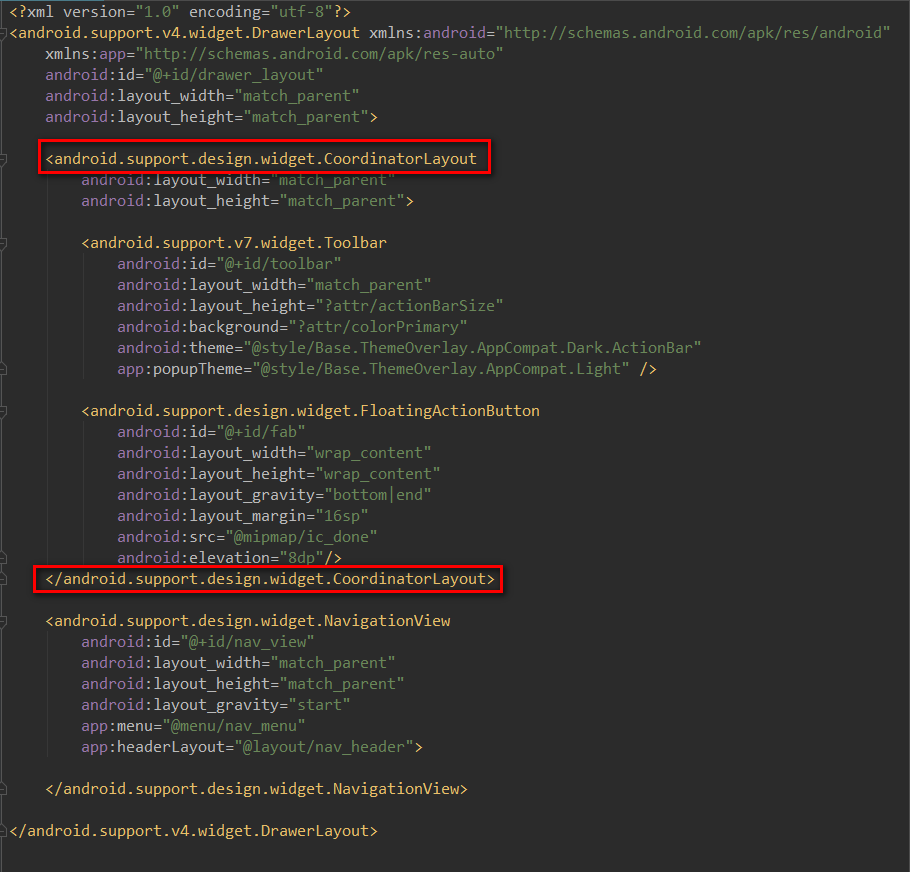This screenshot has height=872, width=910.
Task: Click the opening android.support.v4.widget.DrawerLayout tag name
Action: tap(189, 33)
